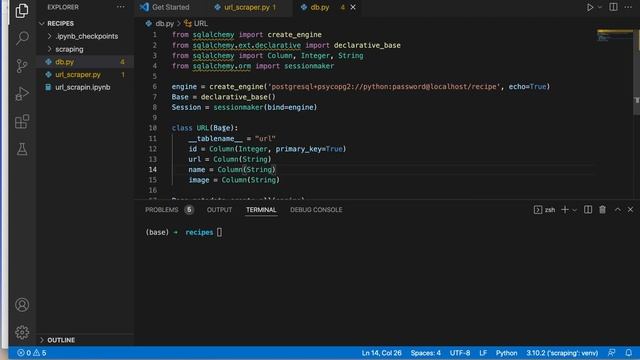Click the feedback icon in status bar

click(611, 353)
